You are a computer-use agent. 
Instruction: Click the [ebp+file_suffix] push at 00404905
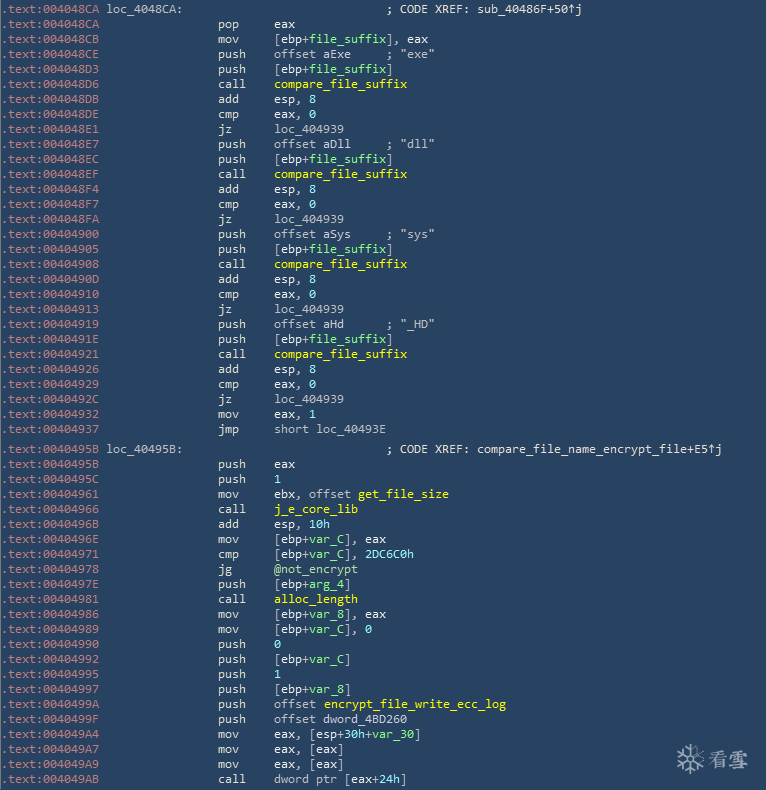pyautogui.click(x=333, y=249)
